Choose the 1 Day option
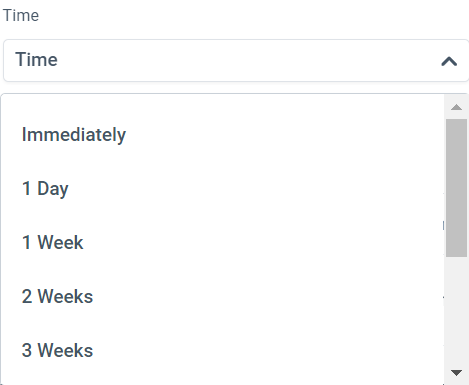 [222, 189]
